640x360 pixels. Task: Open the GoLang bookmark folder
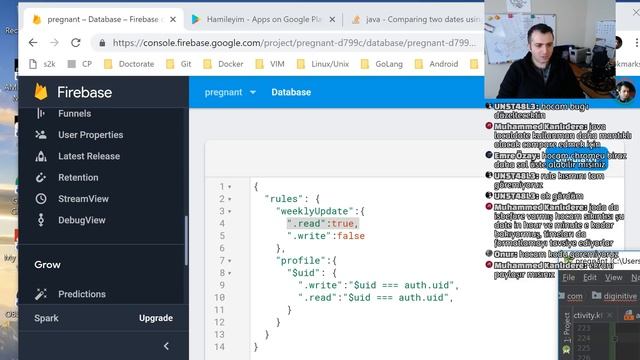coord(382,64)
